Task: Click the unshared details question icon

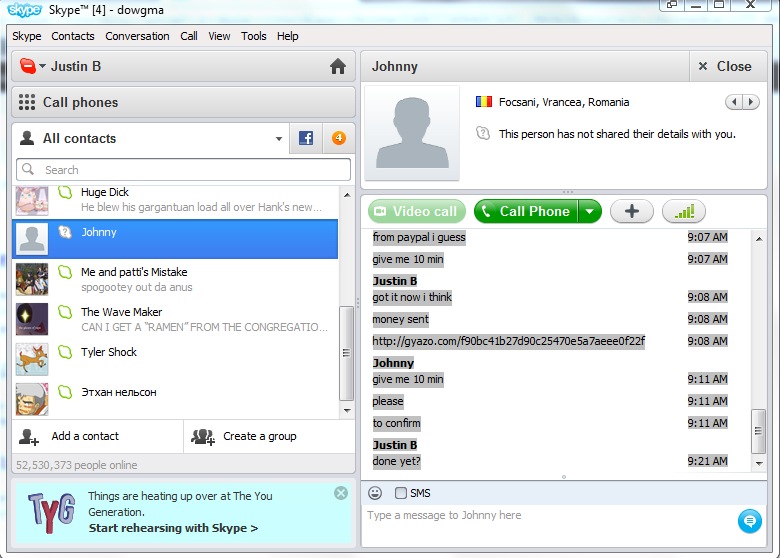Action: (483, 133)
